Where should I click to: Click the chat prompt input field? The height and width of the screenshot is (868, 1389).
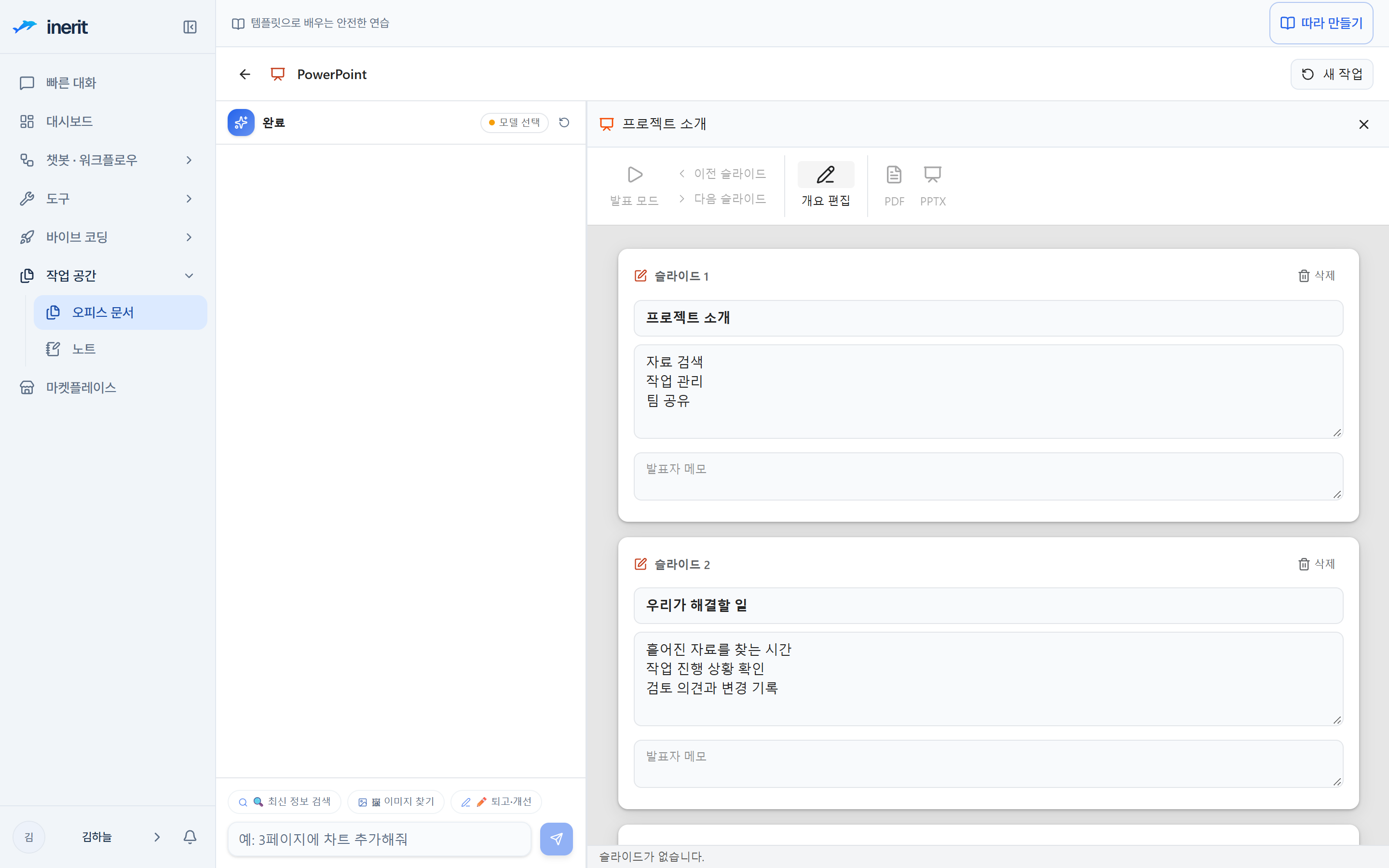tap(380, 839)
